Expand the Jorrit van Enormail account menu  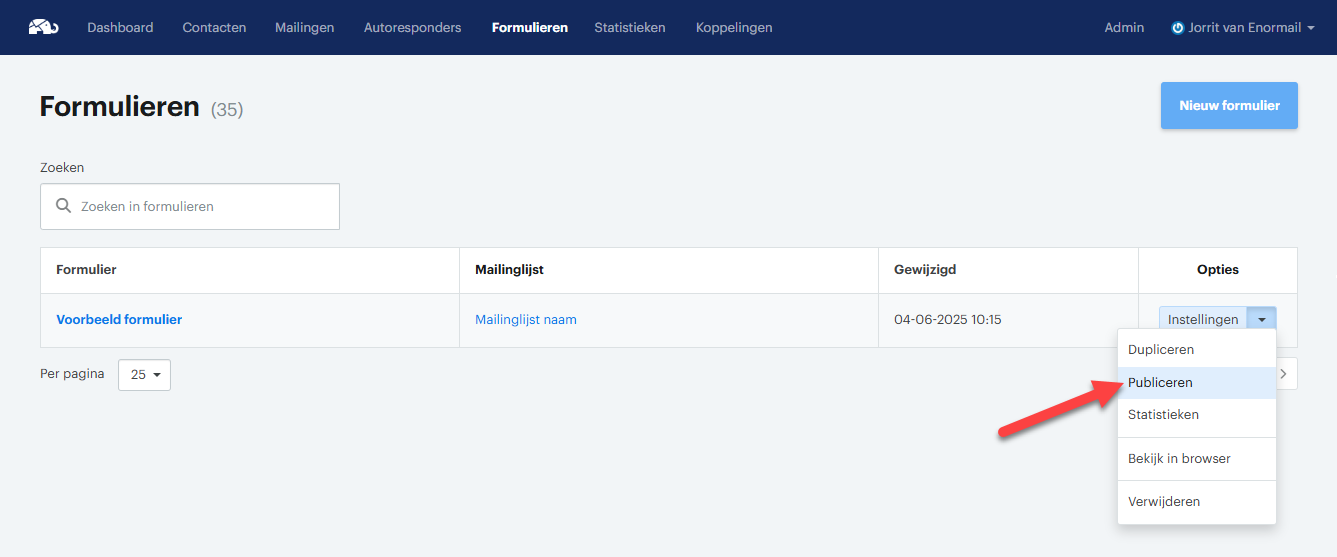pyautogui.click(x=1243, y=28)
